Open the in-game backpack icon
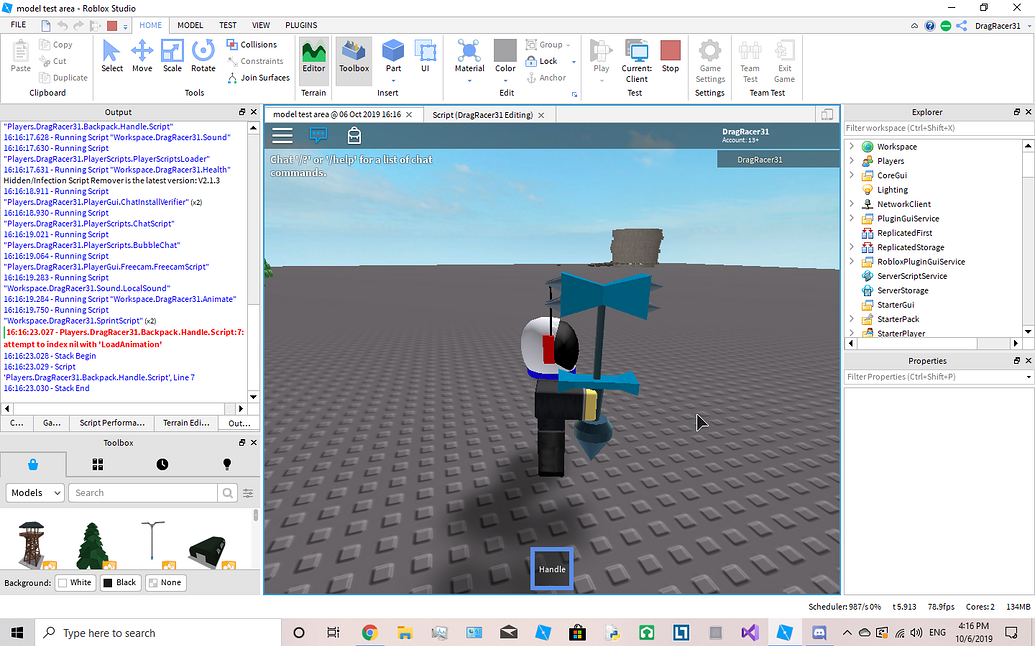Image resolution: width=1035 pixels, height=646 pixels. (x=354, y=135)
